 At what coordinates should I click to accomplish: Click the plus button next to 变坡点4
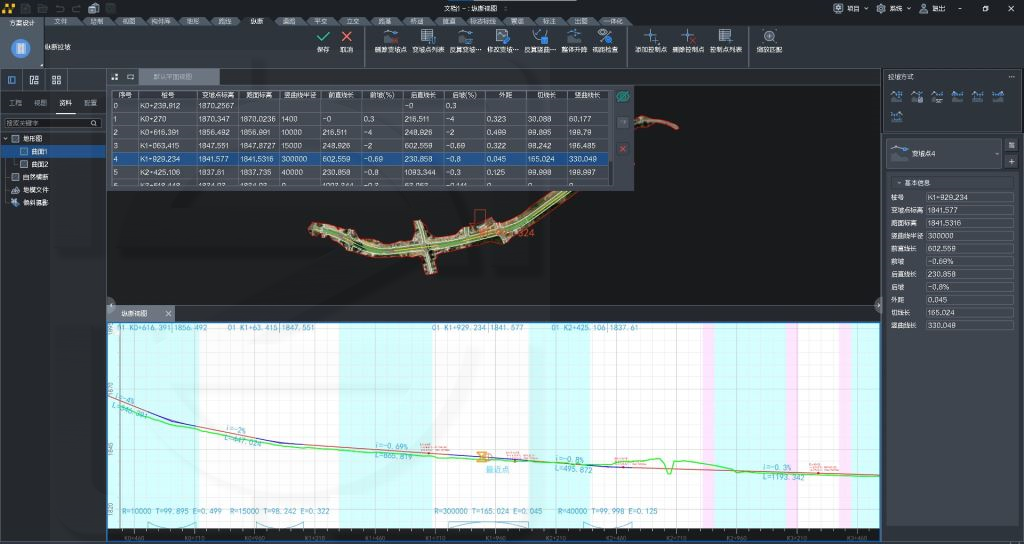(1011, 161)
